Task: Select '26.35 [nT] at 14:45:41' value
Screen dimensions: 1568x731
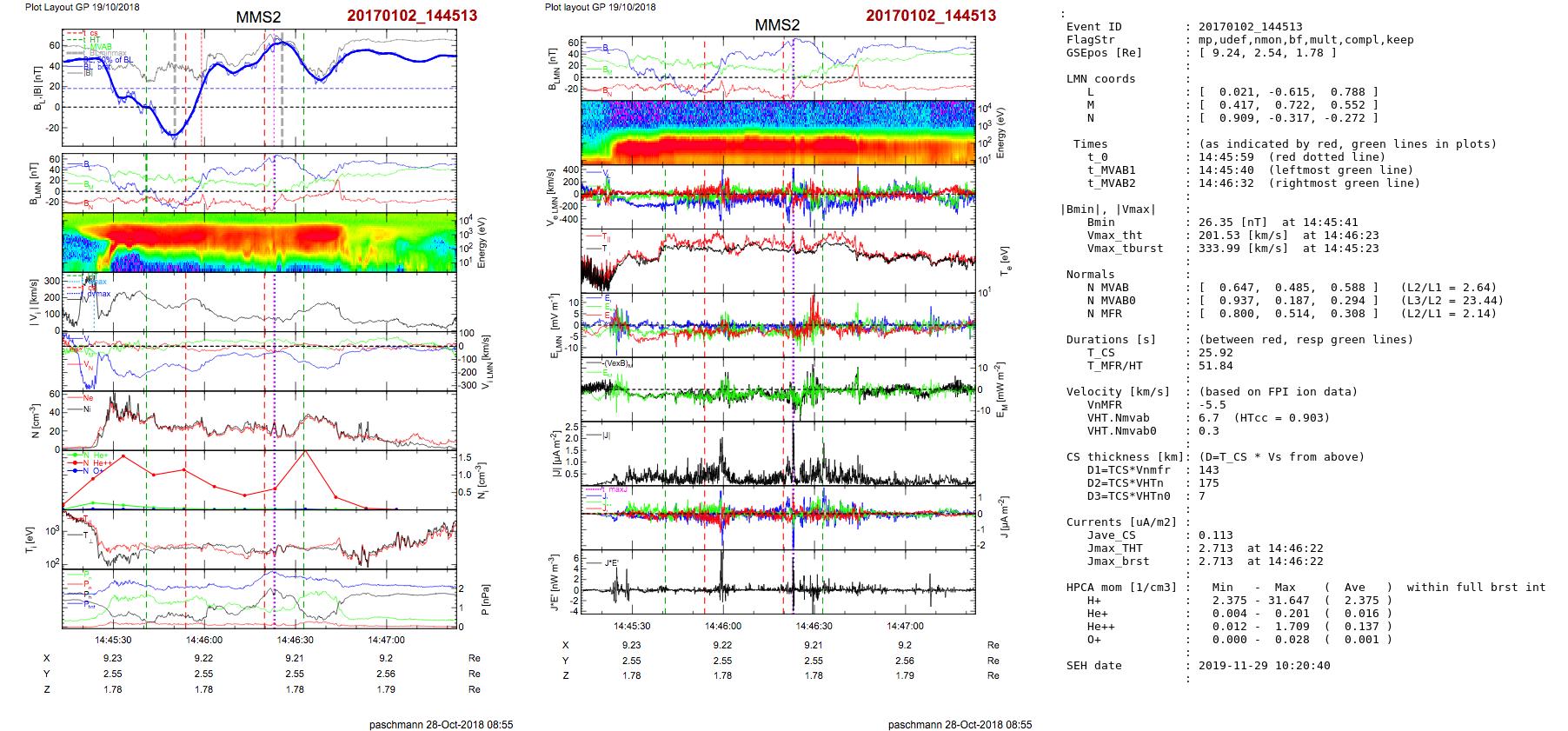Action: coord(1278,223)
